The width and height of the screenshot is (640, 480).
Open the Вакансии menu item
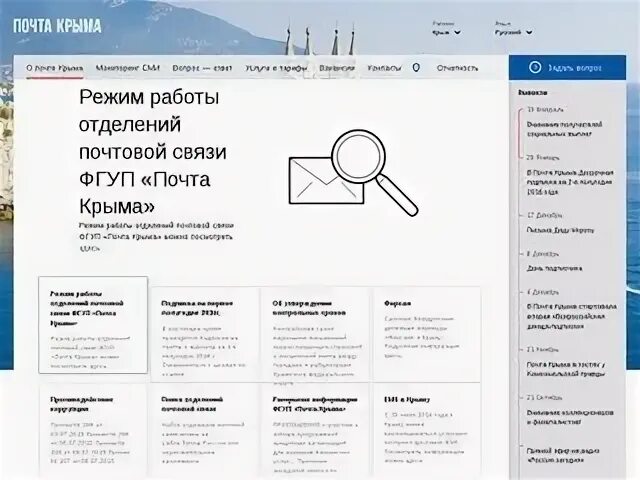click(x=337, y=68)
